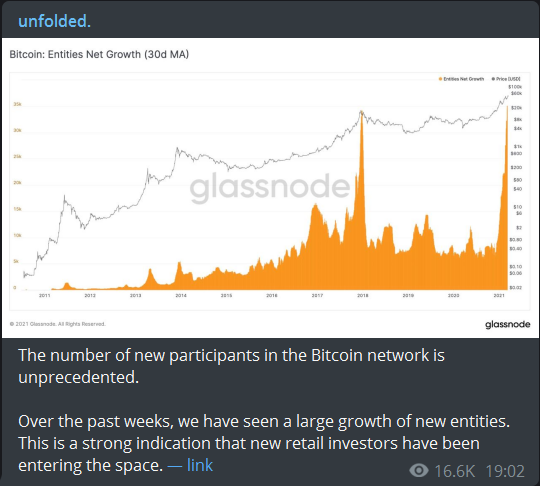Toggle the Entities Net Growth legend entry

click(461, 79)
